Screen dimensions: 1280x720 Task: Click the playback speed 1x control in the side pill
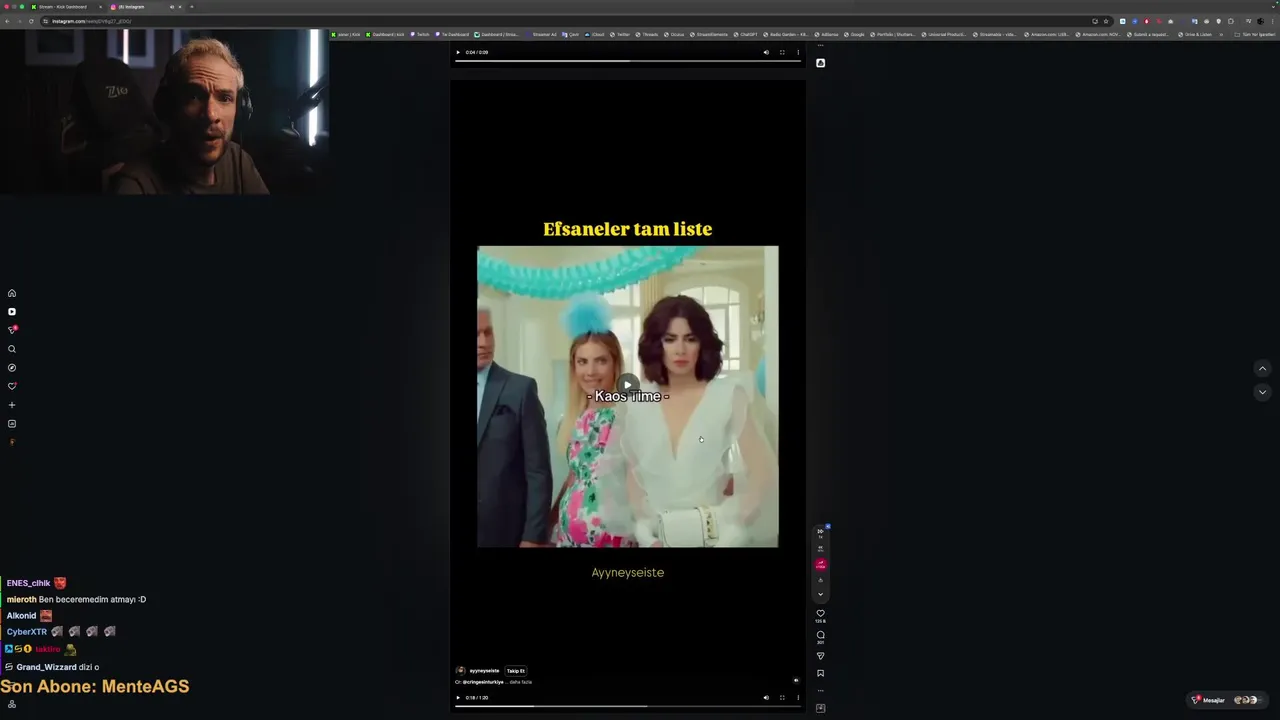point(820,533)
